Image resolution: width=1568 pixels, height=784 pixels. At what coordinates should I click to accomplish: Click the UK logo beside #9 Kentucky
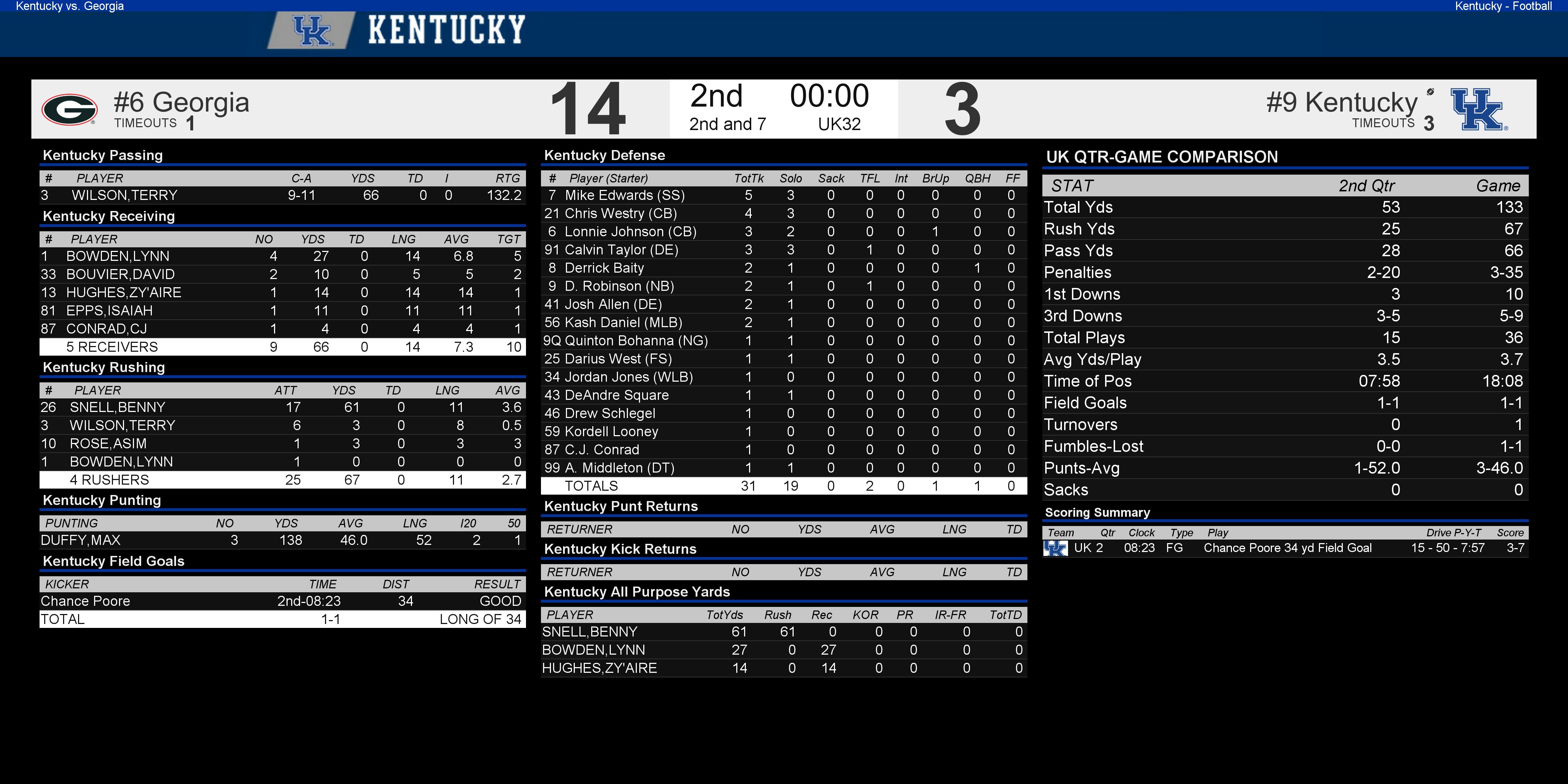(x=1479, y=109)
